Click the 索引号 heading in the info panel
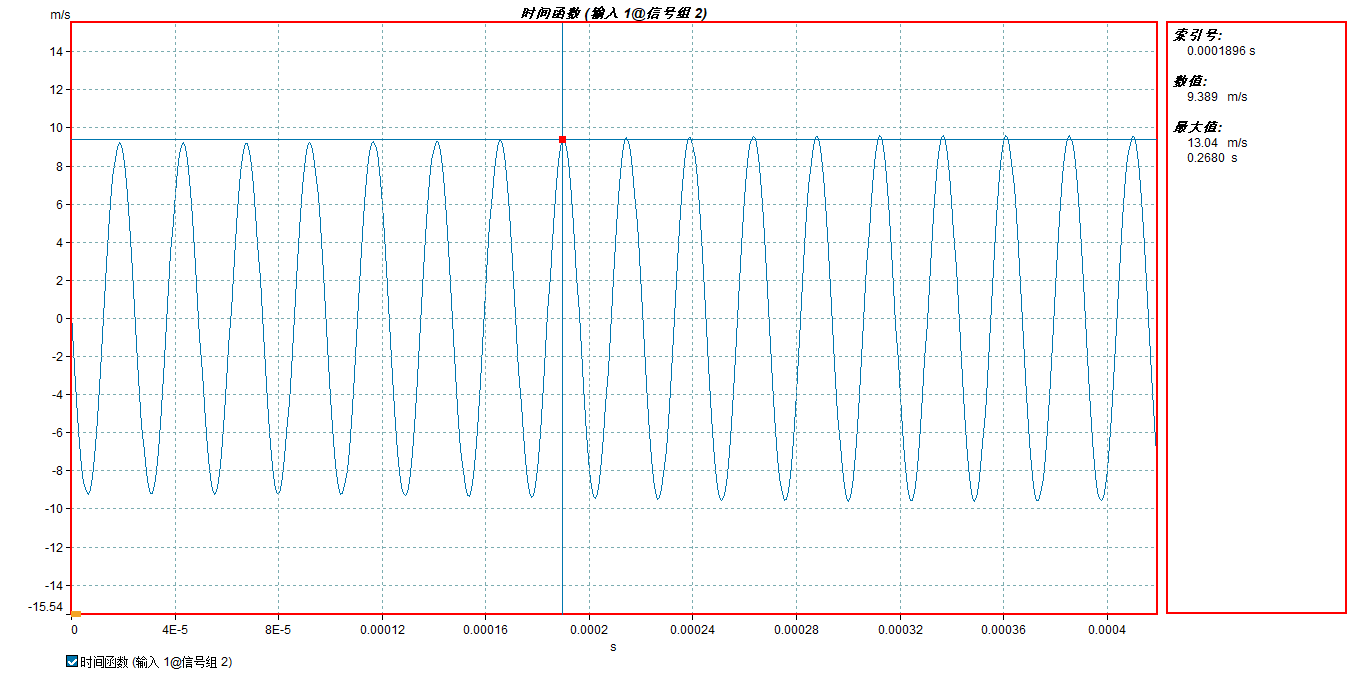Image resolution: width=1362 pixels, height=678 pixels. [x=1196, y=35]
